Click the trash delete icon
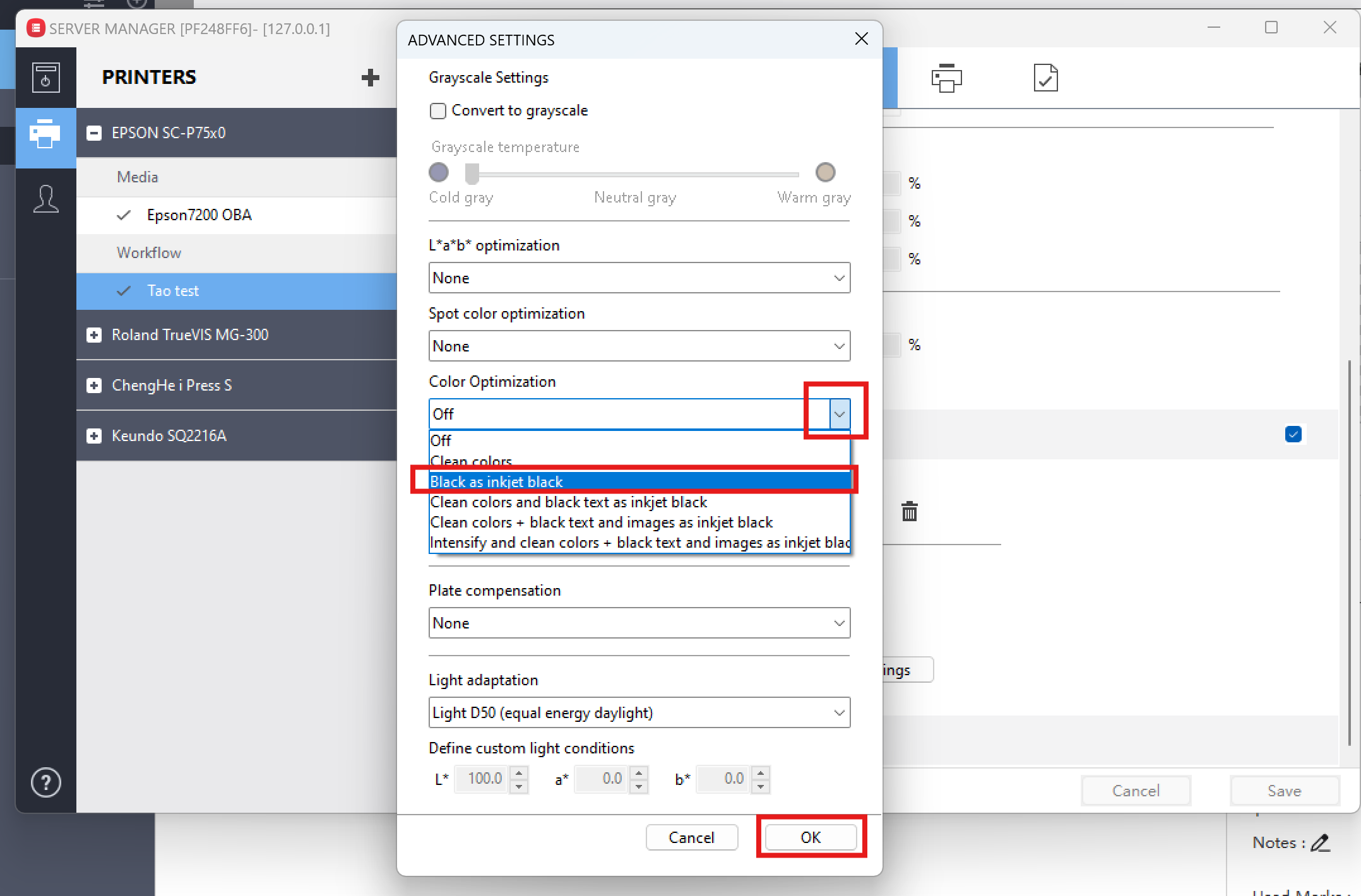The image size is (1361, 896). click(909, 511)
